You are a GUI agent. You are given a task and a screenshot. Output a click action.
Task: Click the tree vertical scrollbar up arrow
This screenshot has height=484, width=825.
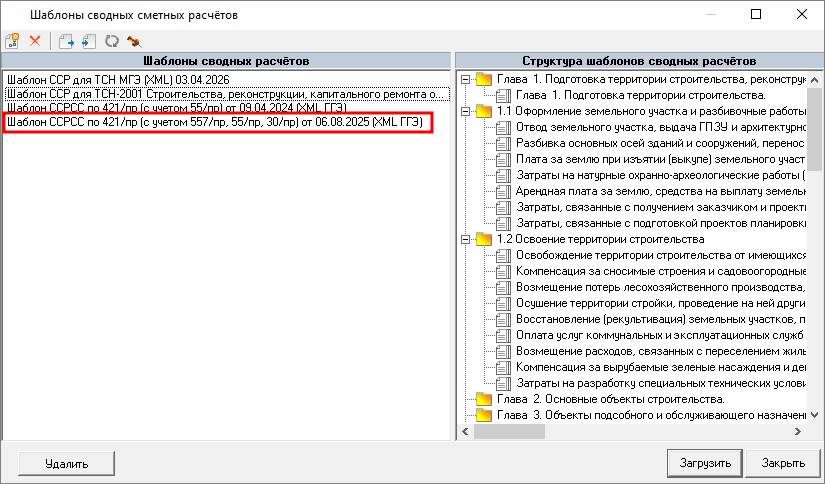(814, 80)
